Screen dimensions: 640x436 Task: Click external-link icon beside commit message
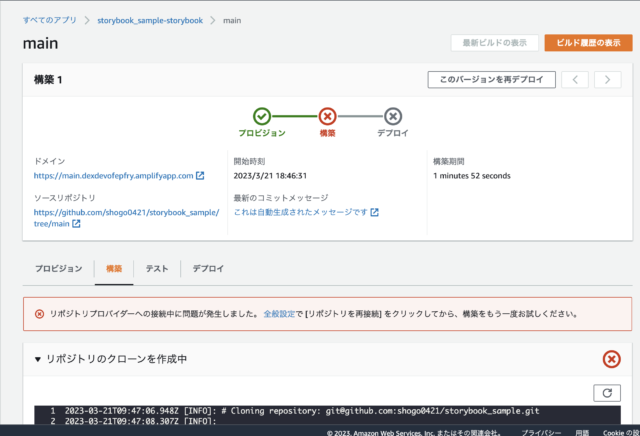[x=374, y=212]
